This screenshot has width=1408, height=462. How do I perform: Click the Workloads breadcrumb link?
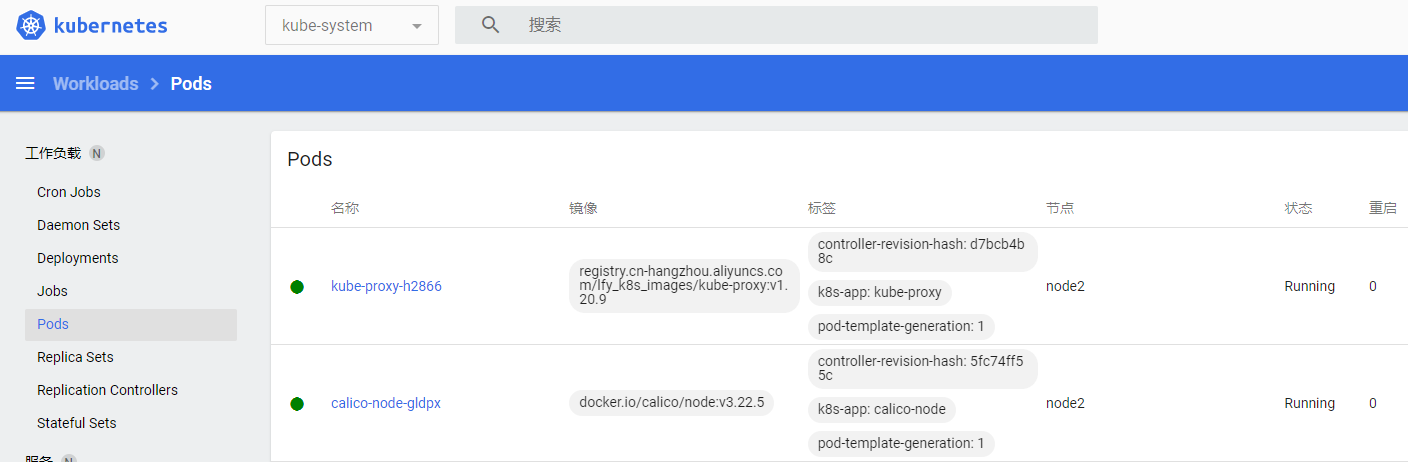96,84
